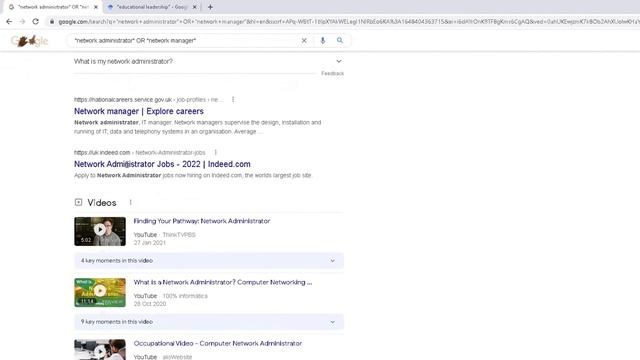The height and width of the screenshot is (360, 640).
Task: Open "What is a Network Administrator? Computer Networking" video
Action: pyautogui.click(x=223, y=282)
